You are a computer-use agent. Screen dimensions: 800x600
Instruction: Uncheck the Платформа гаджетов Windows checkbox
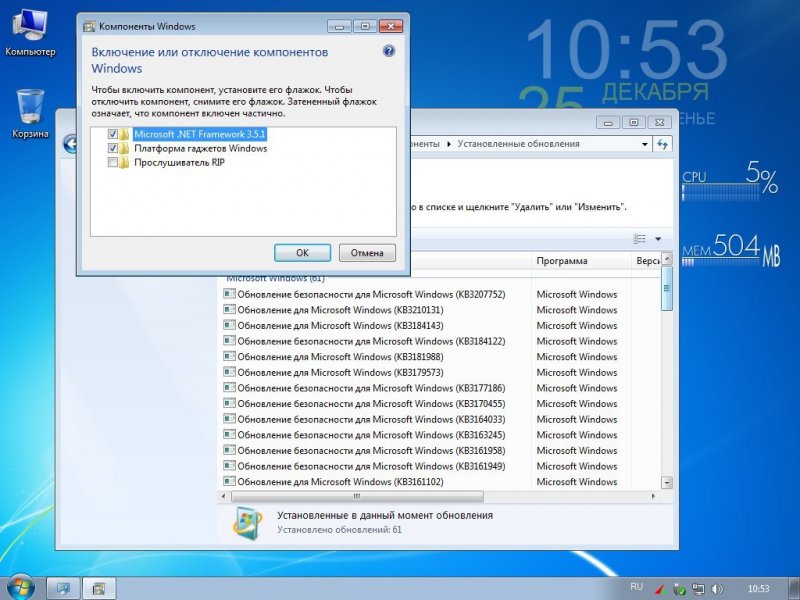[x=113, y=148]
